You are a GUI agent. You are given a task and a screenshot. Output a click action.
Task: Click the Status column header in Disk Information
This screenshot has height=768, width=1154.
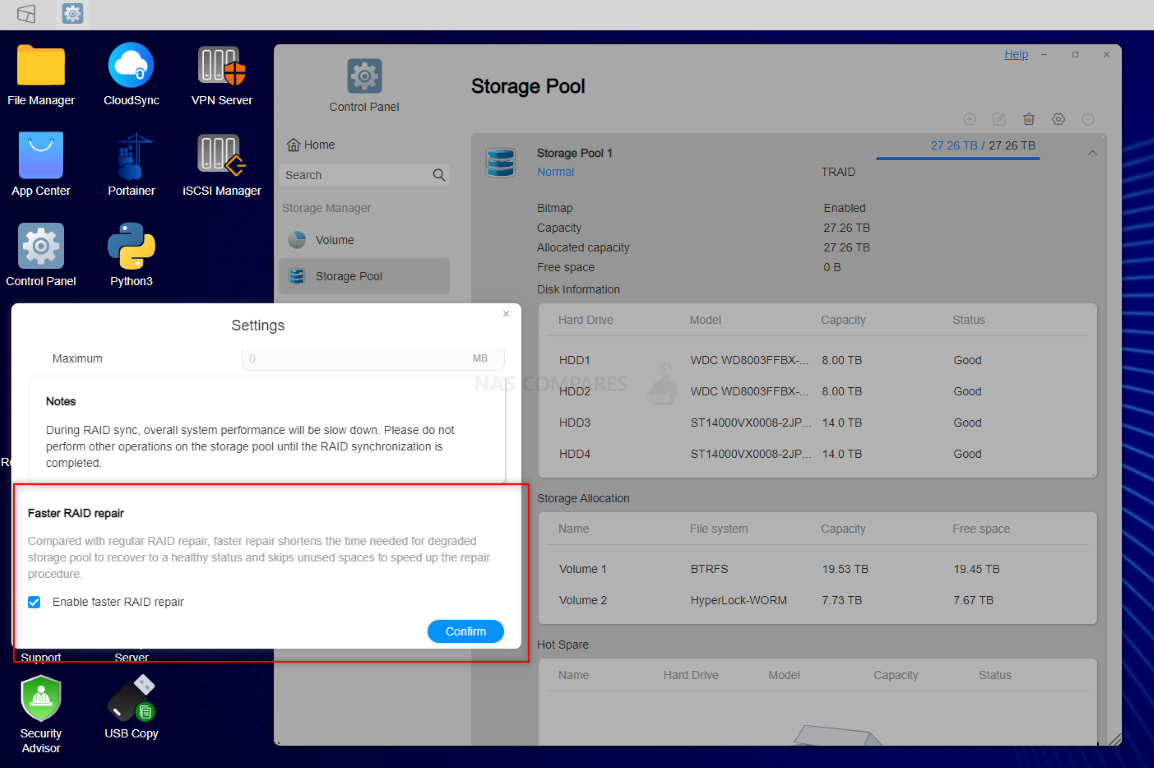click(969, 320)
